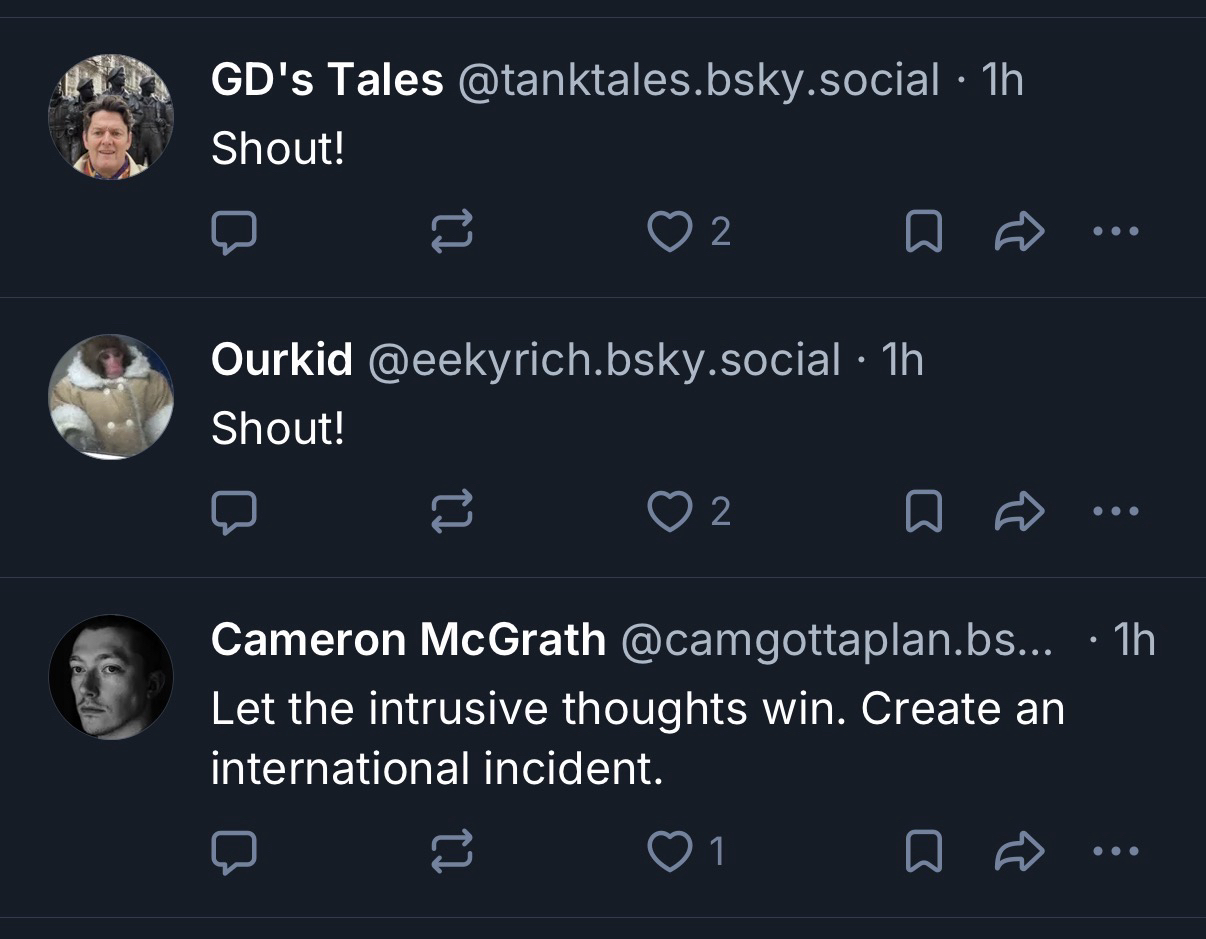Reply to Cameron McGrath's post
Image resolution: width=1206 pixels, height=939 pixels.
(235, 852)
